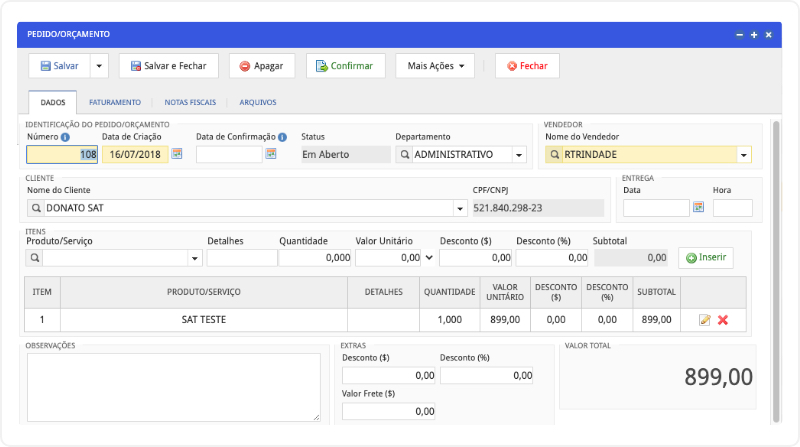This screenshot has width=800, height=447.
Task: Open Nome do Cliente dropdown list
Action: pos(460,208)
